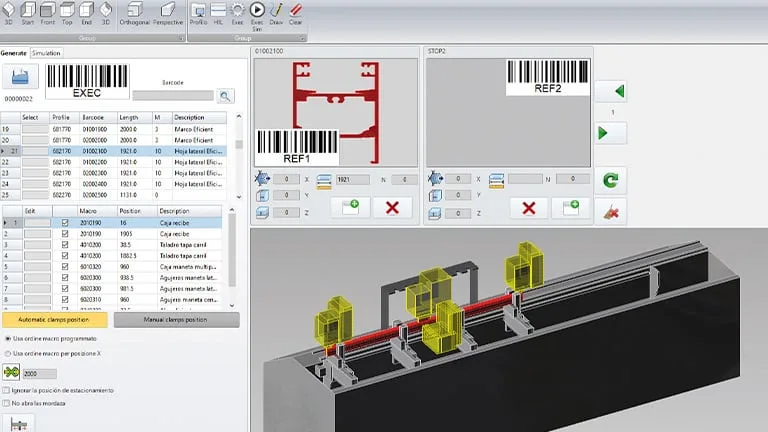Viewport: 768px width, 432px height.
Task: Toggle checkbox for macro row 5 Caja maneta
Action: coord(65,266)
